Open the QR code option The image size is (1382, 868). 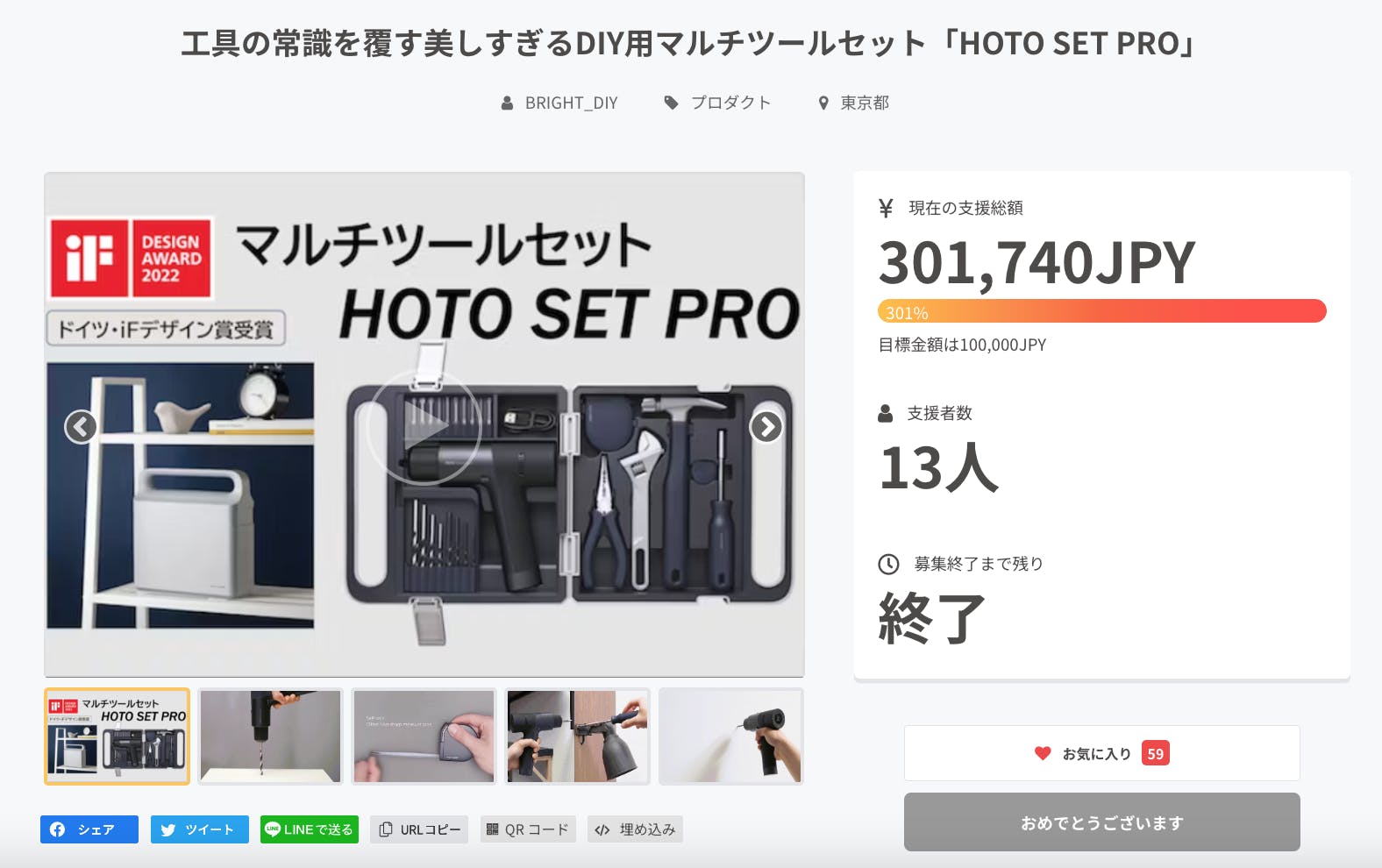(528, 829)
